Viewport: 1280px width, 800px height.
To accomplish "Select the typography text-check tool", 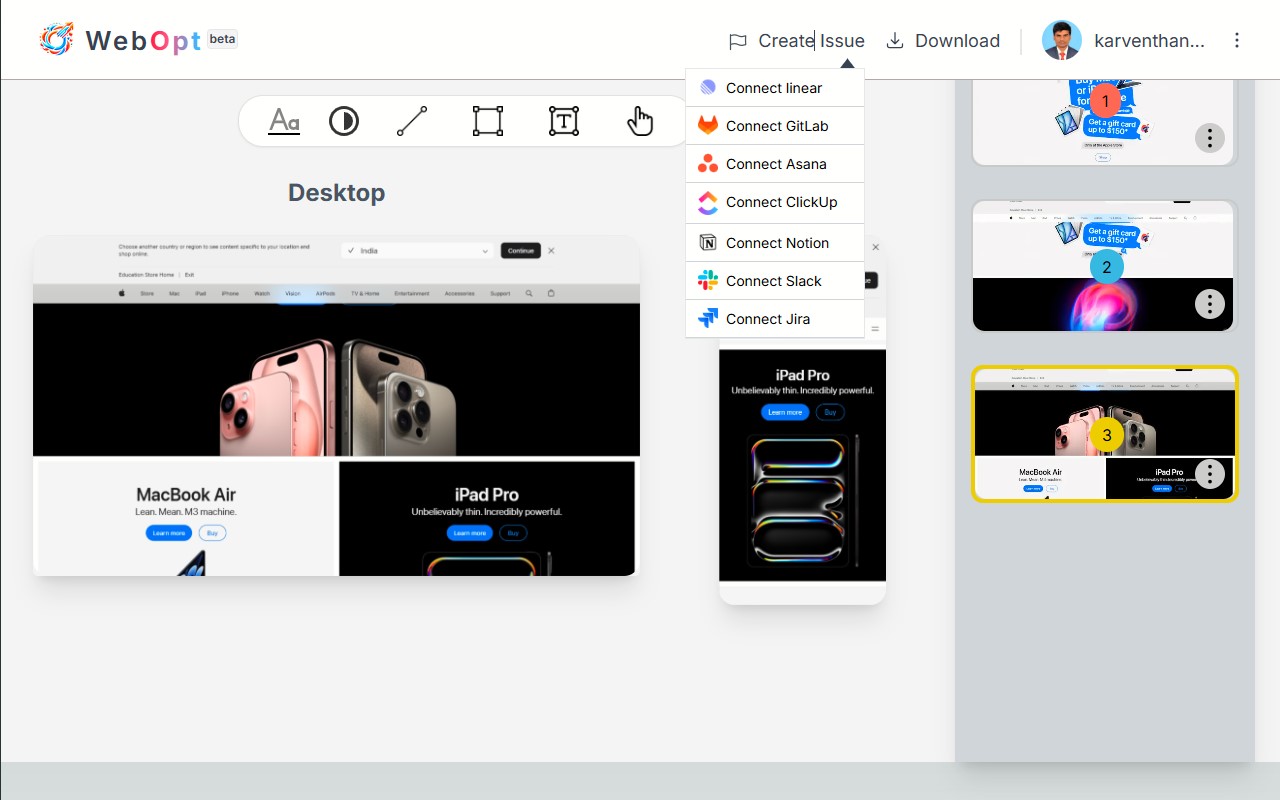I will coord(284,122).
